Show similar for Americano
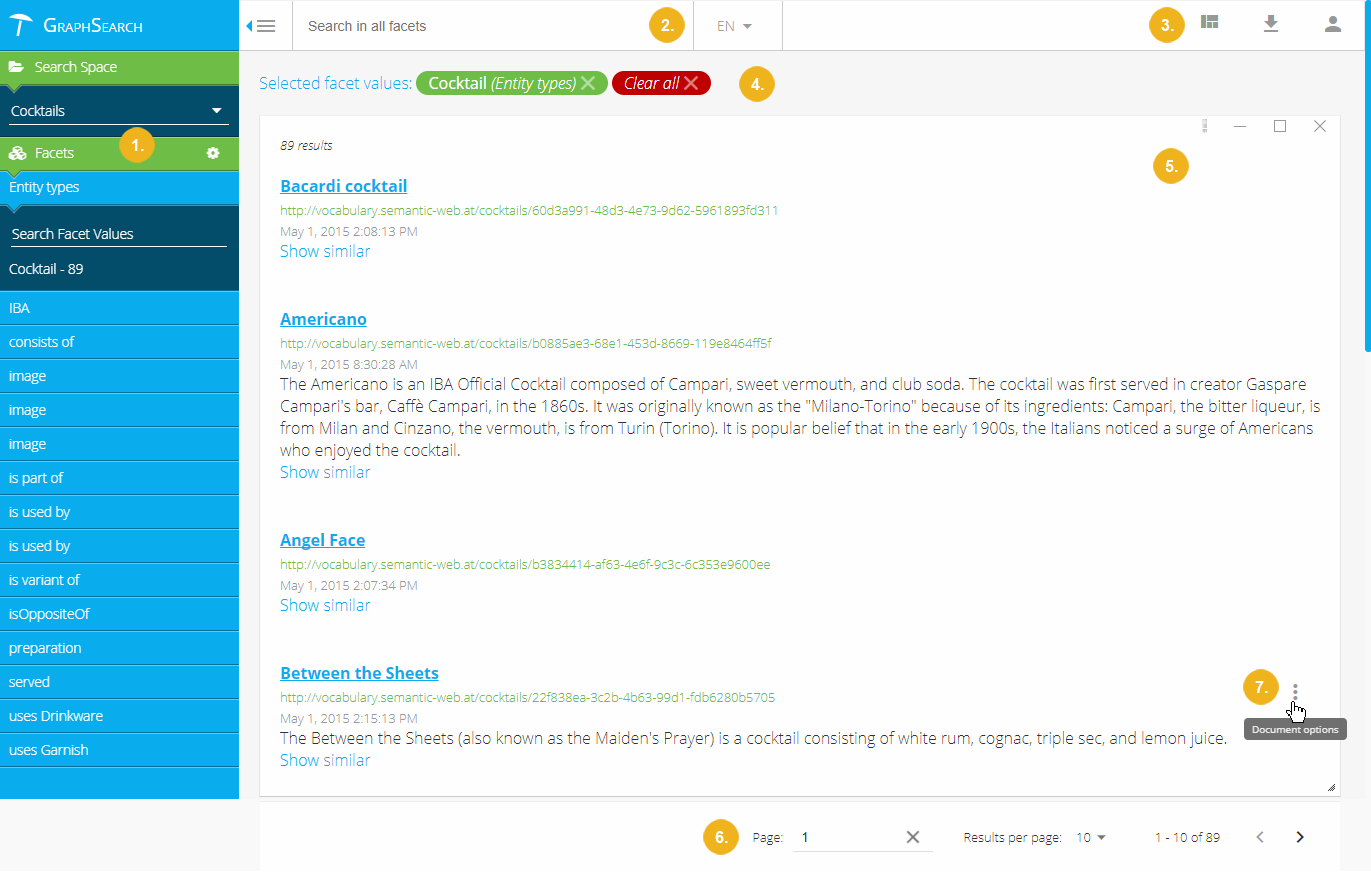Screen dimensions: 1371x875 [x=325, y=472]
